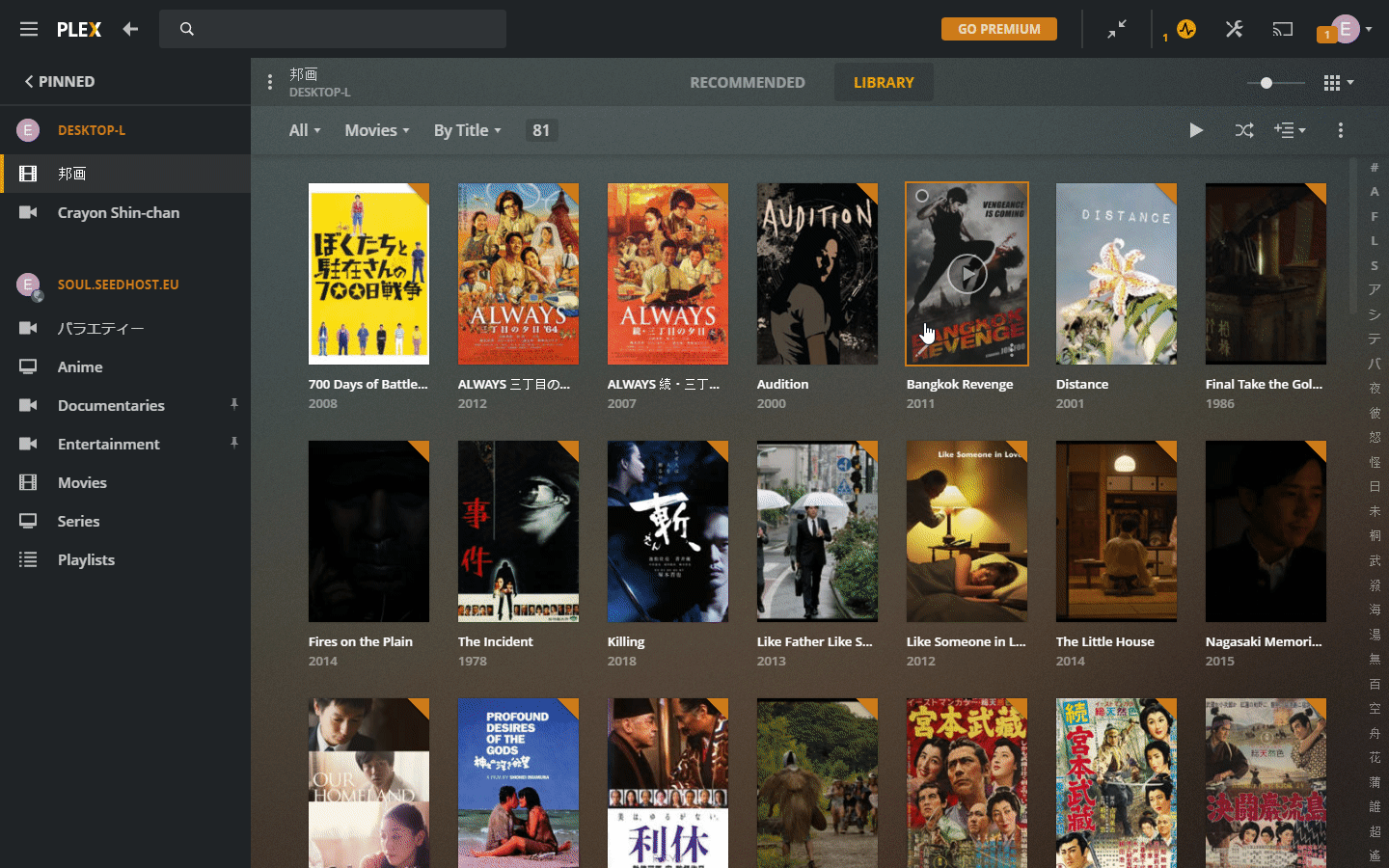Viewport: 1389px width, 868px height.
Task: Open the library three-dot menu beside 邦画
Action: tap(270, 82)
